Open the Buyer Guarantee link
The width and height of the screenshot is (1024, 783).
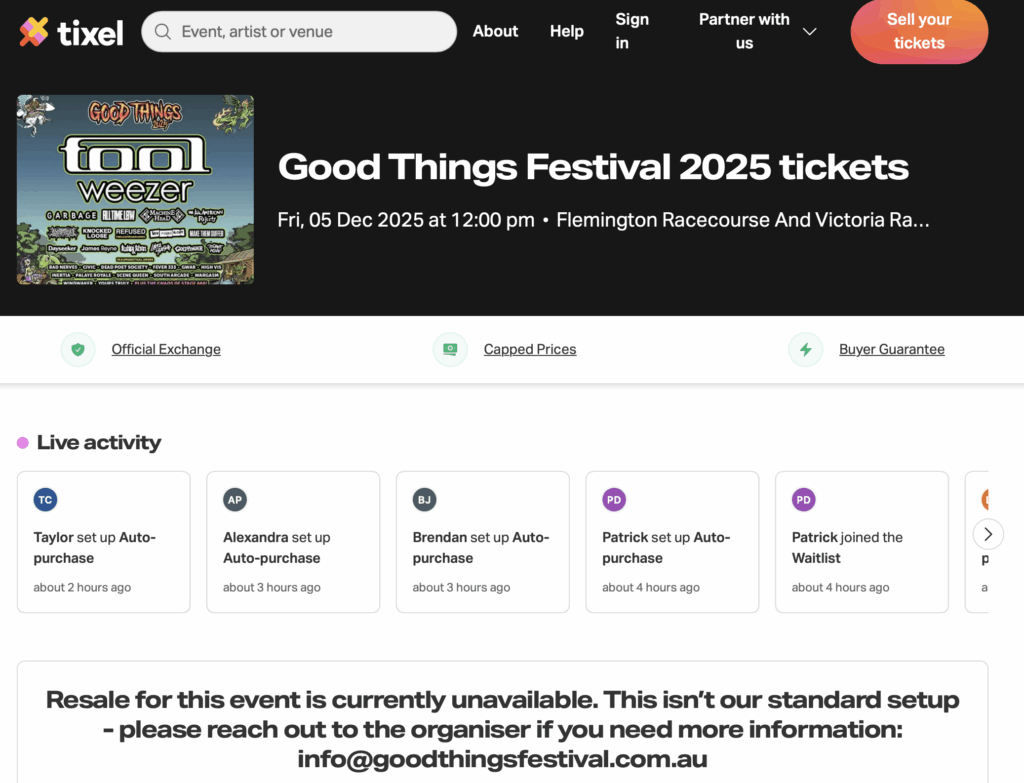pos(892,349)
